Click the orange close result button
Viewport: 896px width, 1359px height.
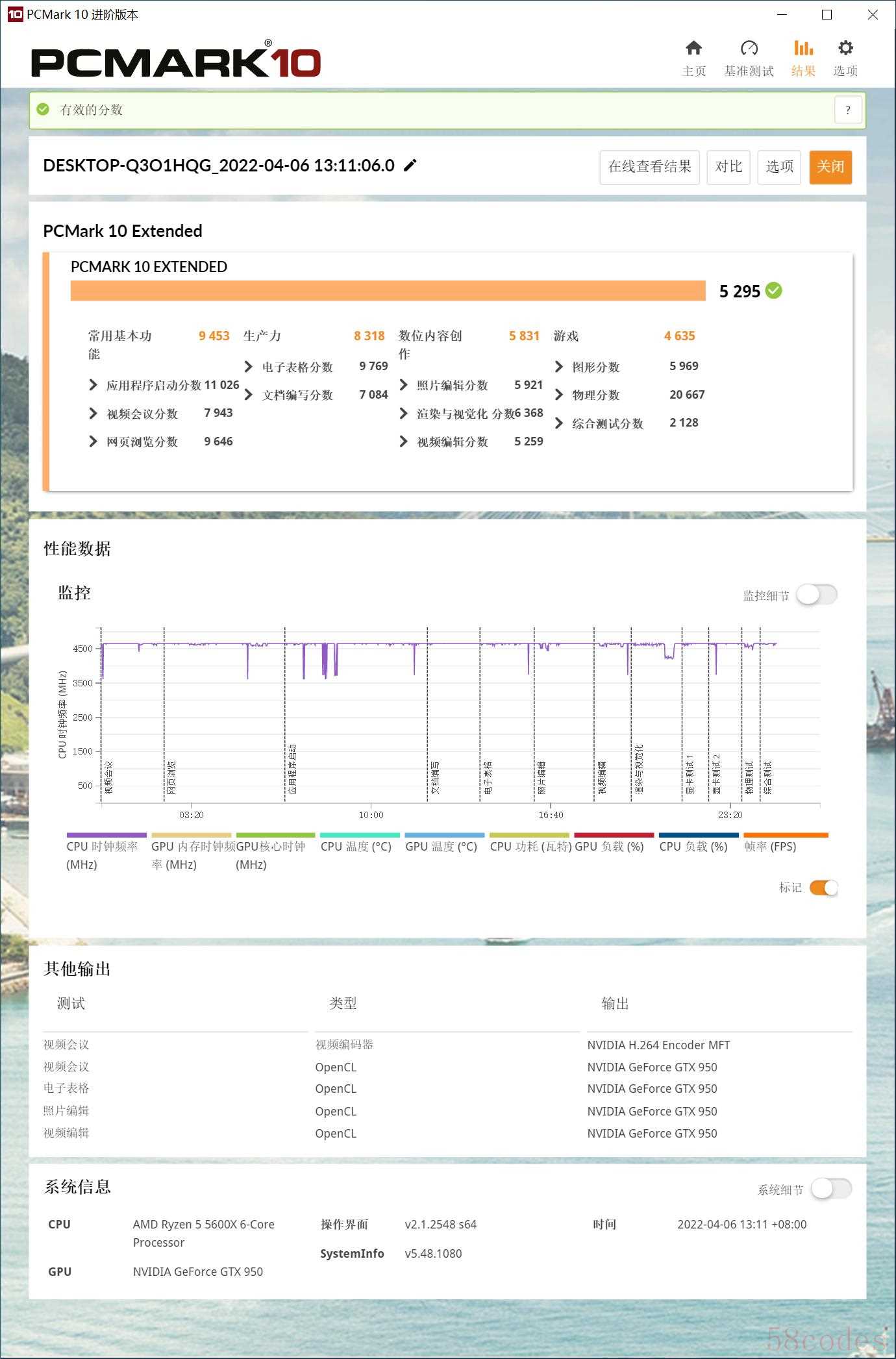[x=830, y=167]
